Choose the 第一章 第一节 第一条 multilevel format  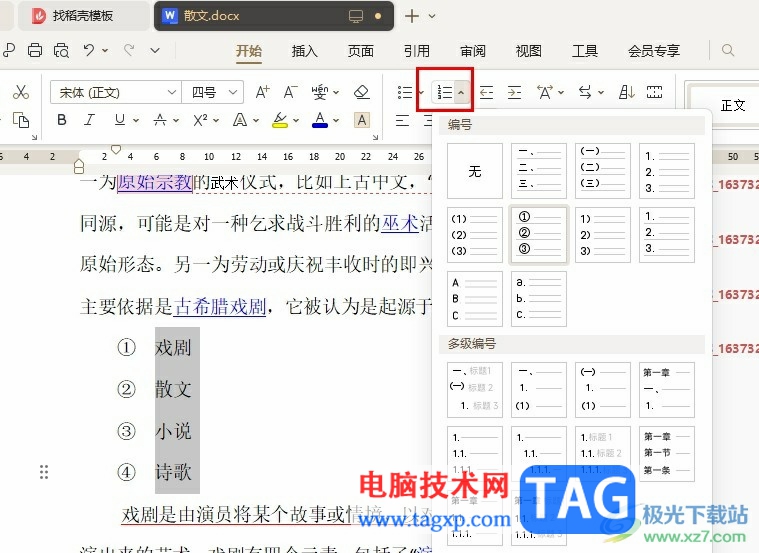pos(667,453)
